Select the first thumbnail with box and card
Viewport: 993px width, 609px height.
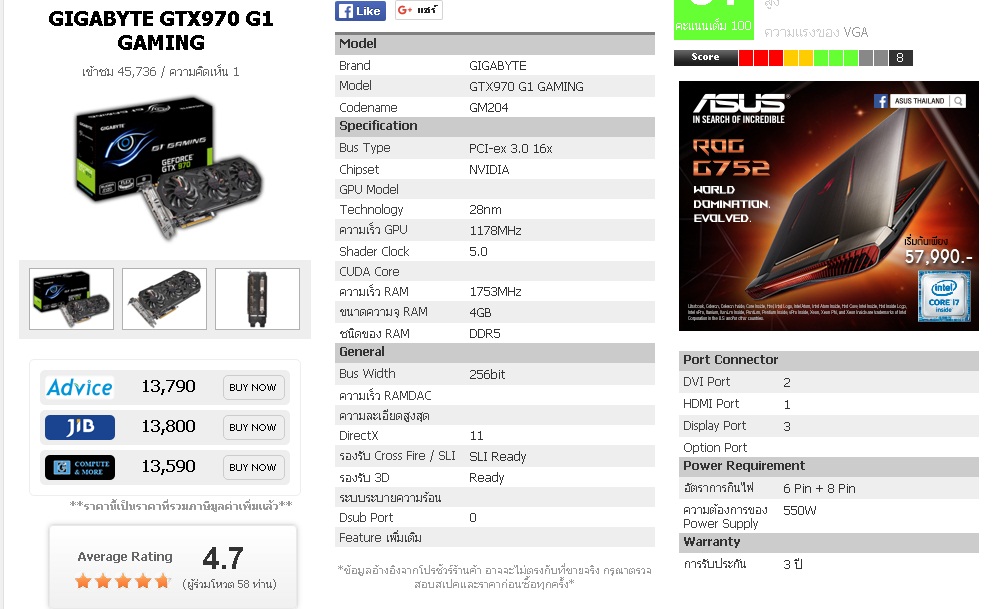[72, 299]
